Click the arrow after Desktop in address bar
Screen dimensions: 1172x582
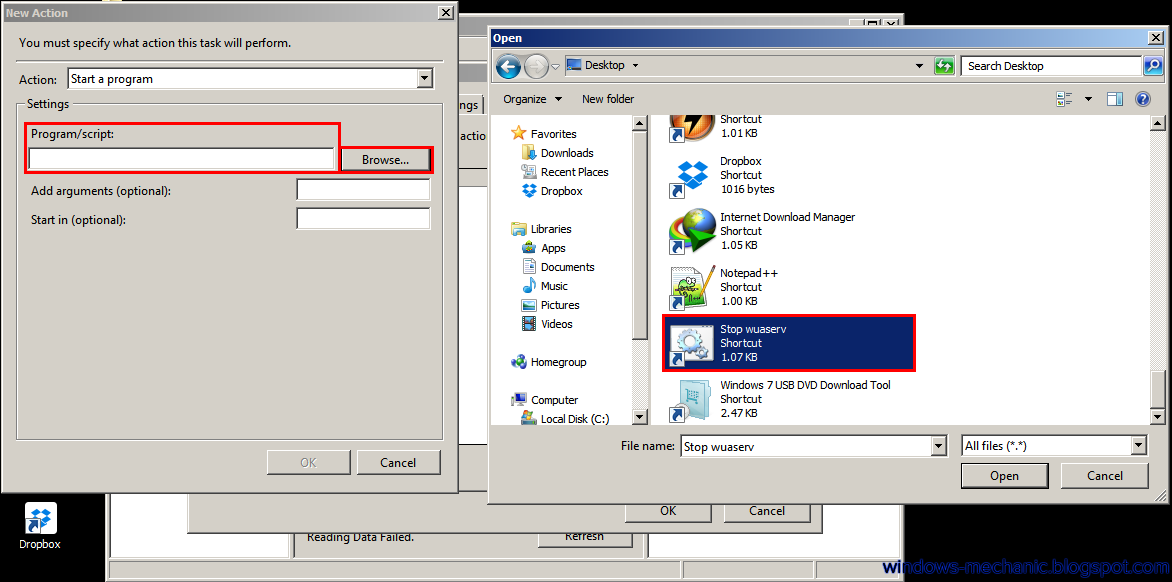(635, 66)
